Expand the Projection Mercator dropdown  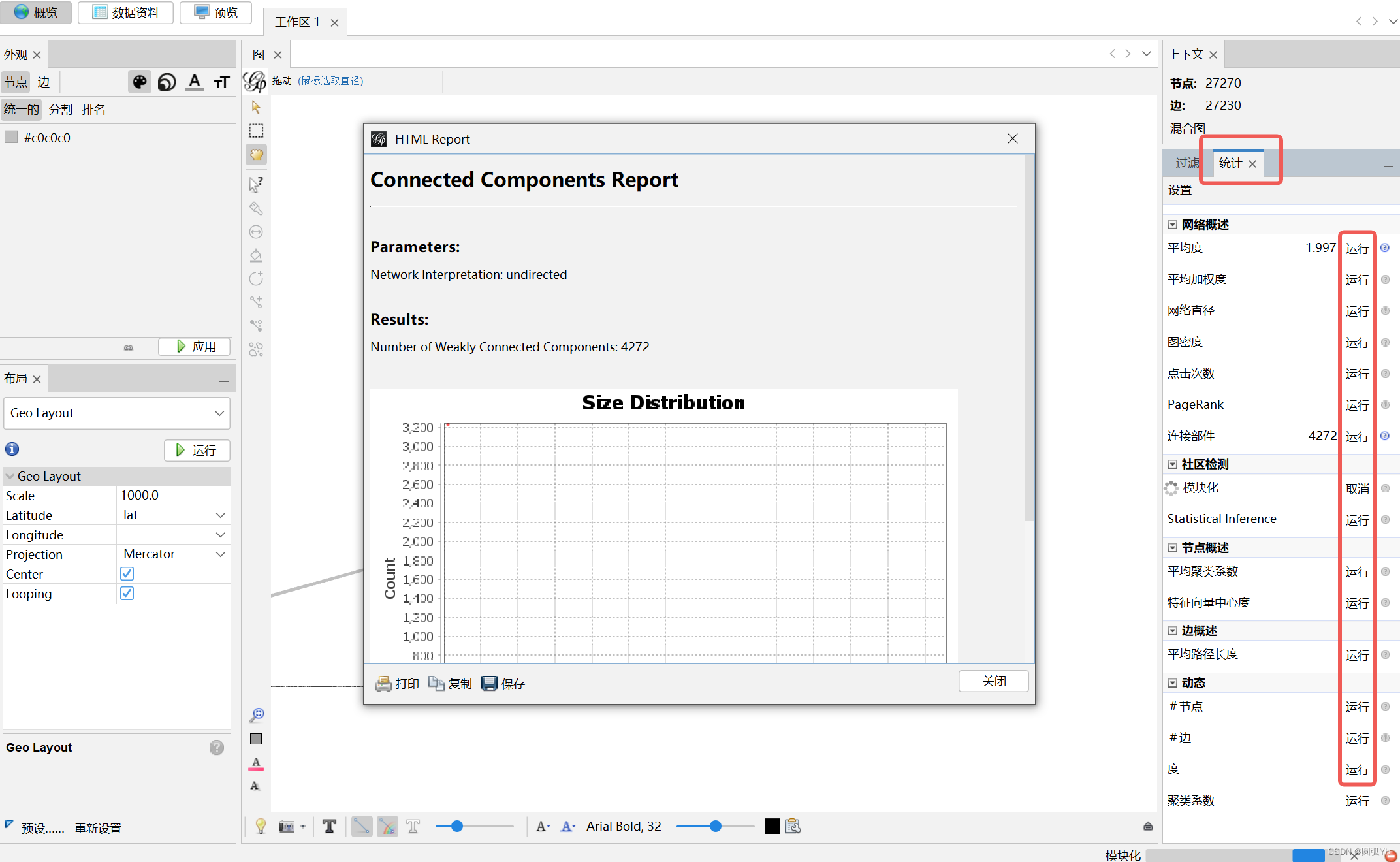point(173,554)
